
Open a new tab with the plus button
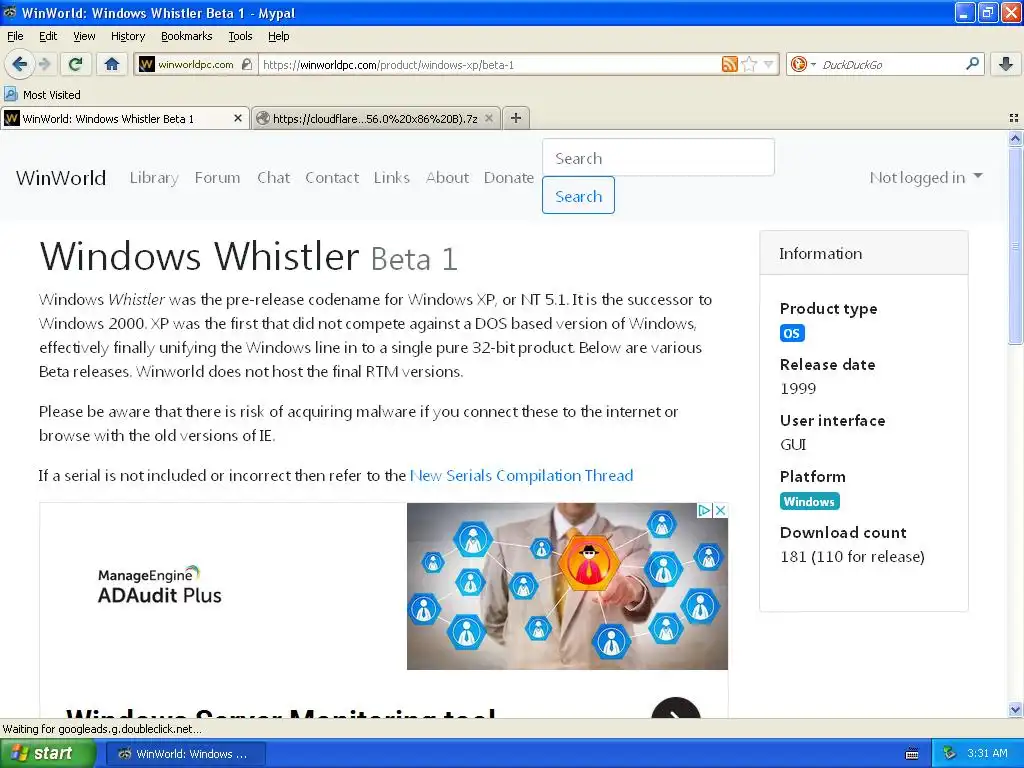point(516,118)
